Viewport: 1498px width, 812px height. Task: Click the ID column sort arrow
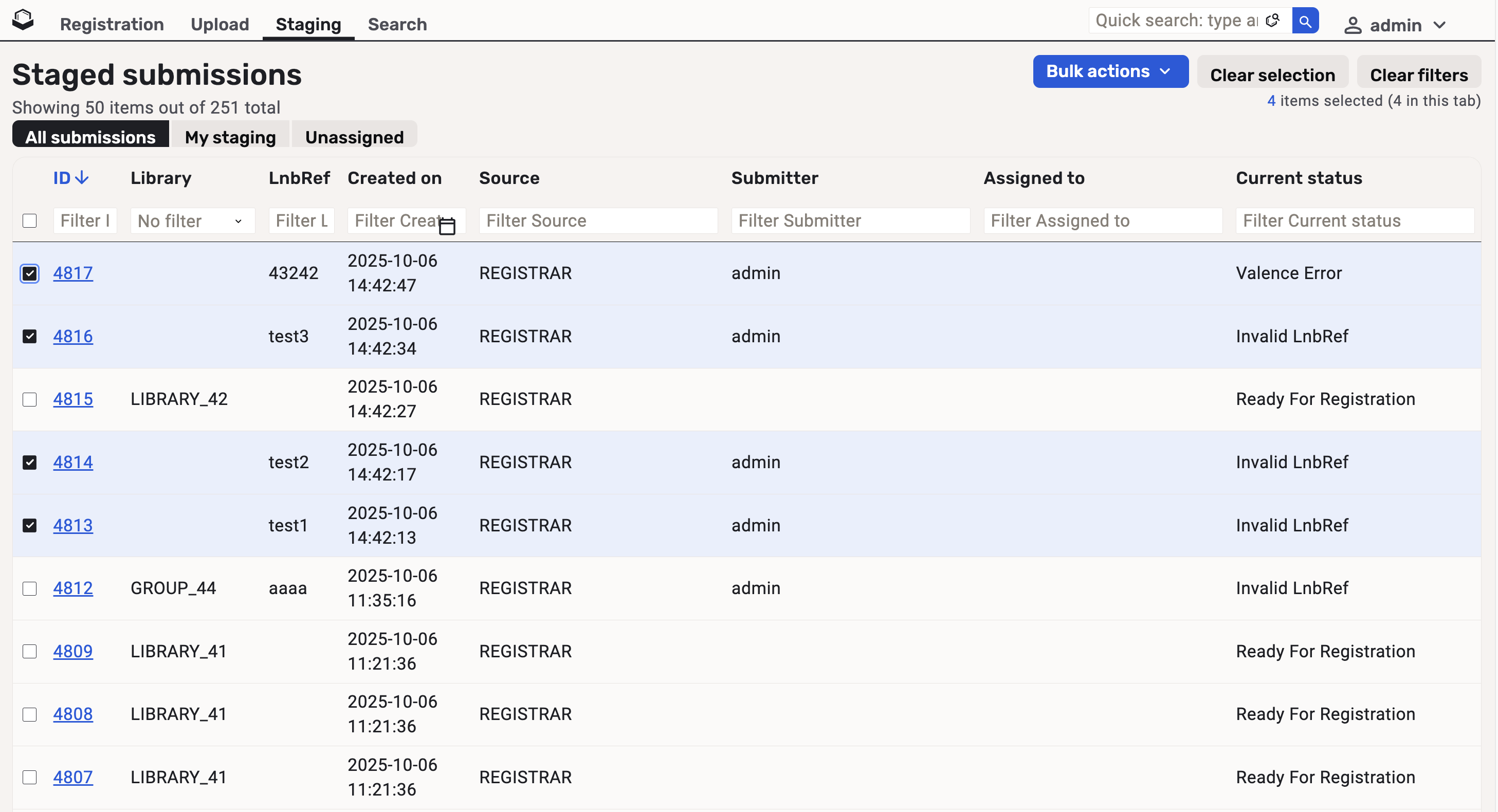(82, 178)
